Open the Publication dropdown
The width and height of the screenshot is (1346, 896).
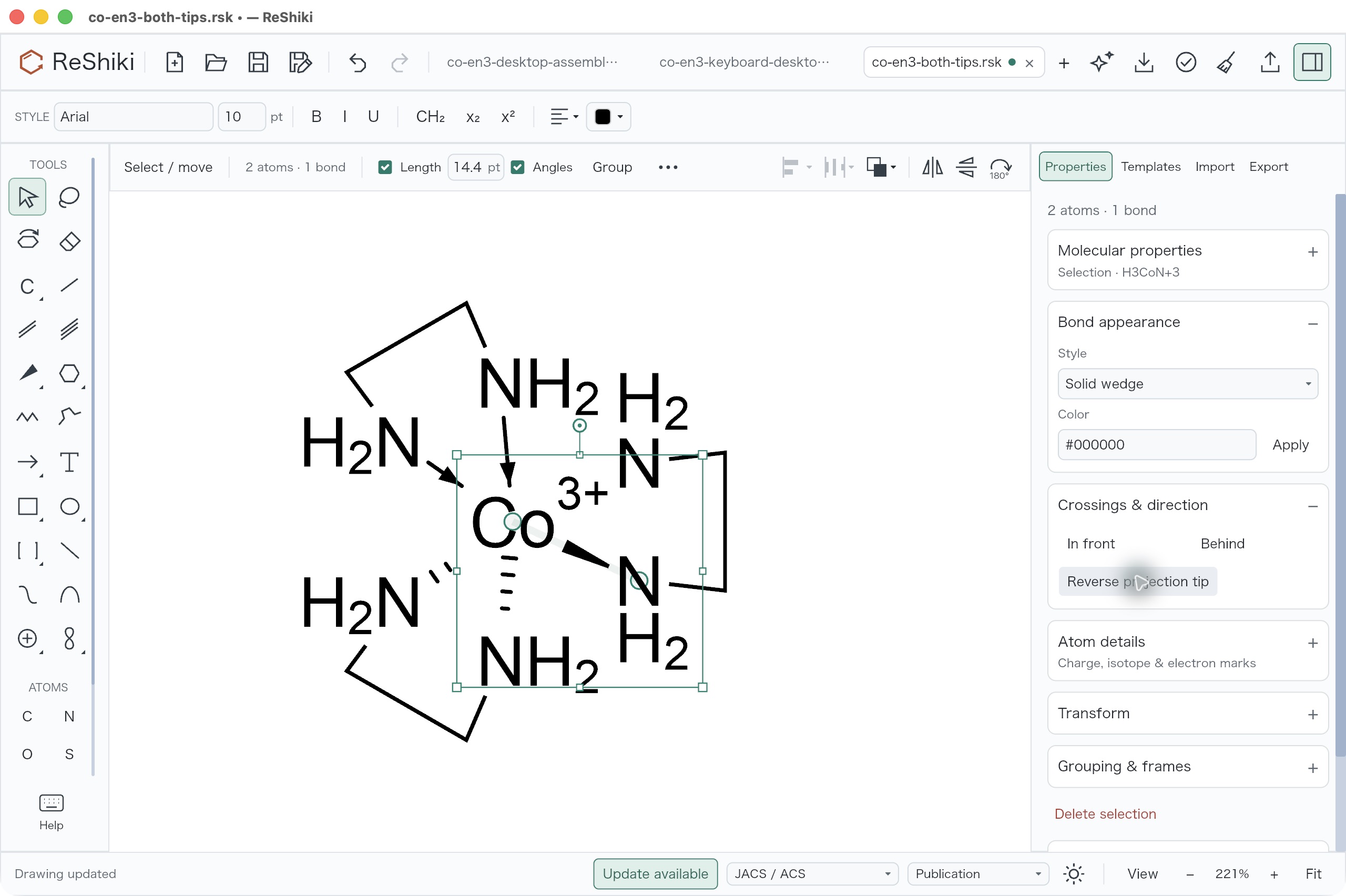click(977, 874)
